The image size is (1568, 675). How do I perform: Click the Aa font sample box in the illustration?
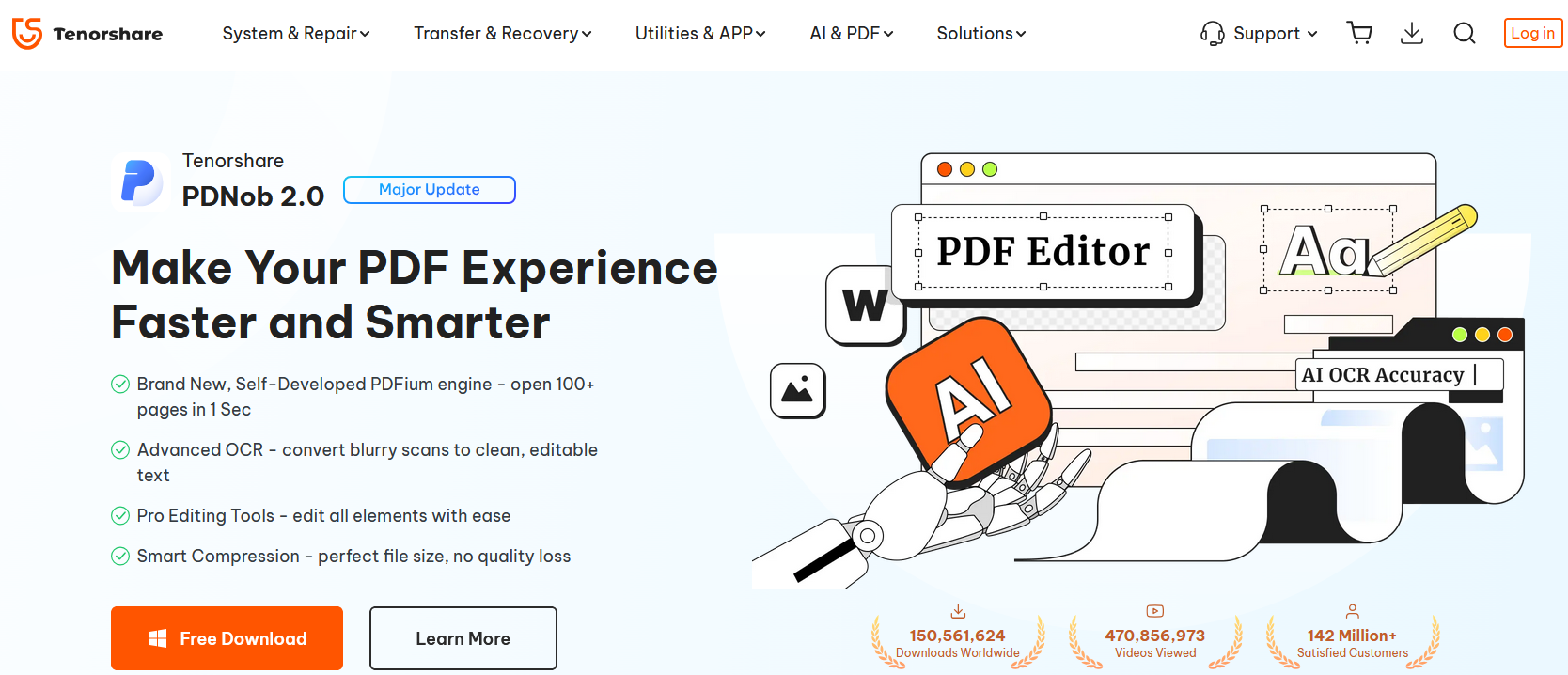point(1327,250)
